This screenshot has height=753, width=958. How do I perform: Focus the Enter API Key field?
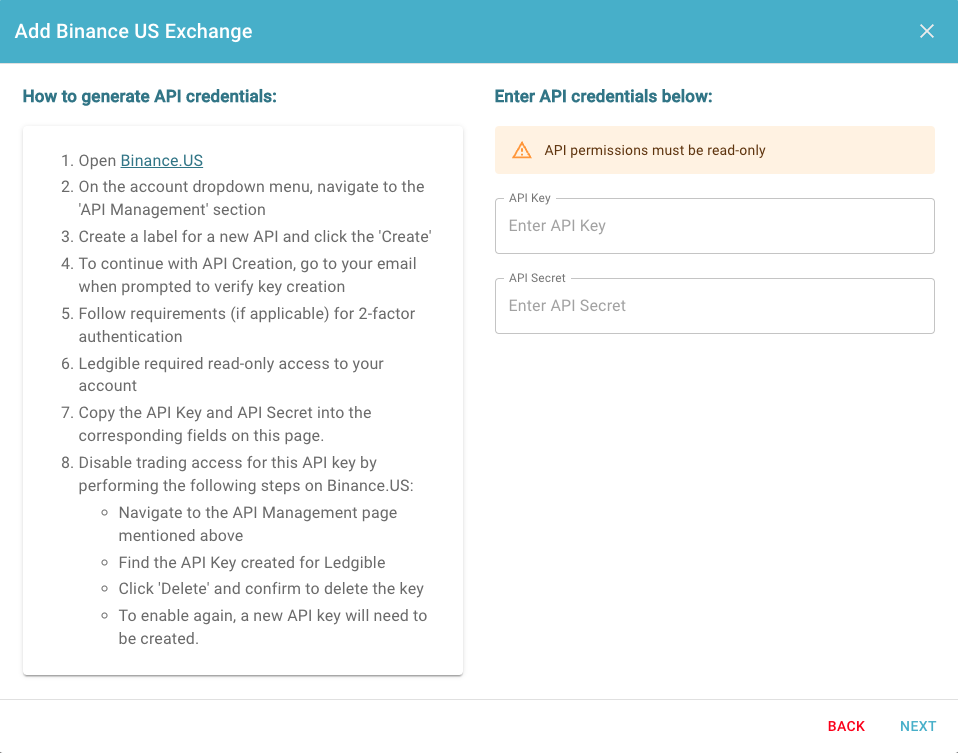[714, 226]
